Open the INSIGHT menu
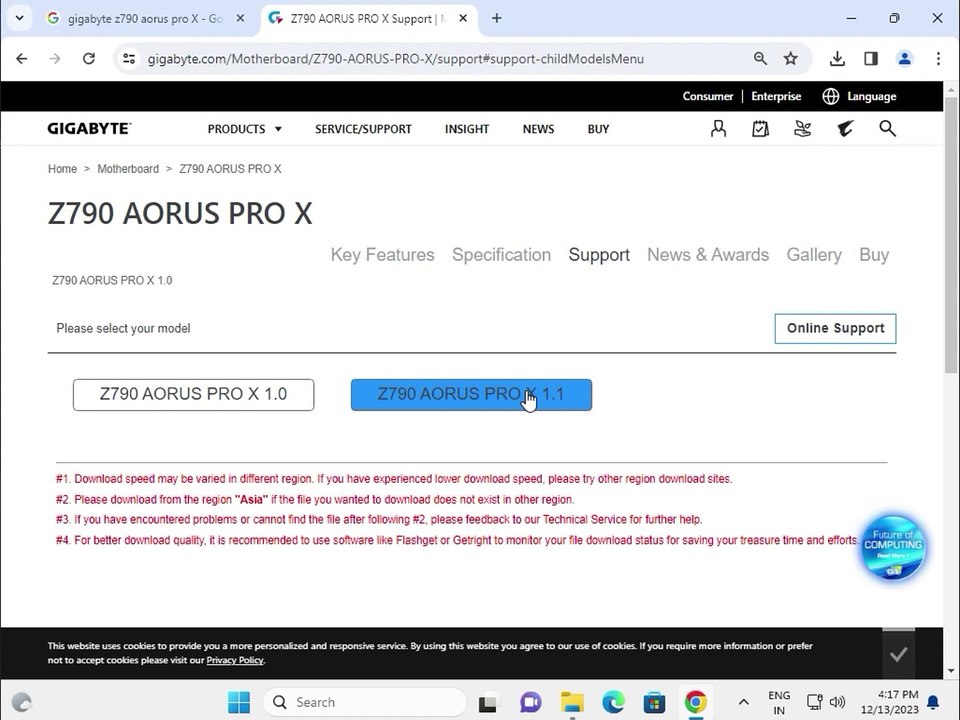Screen dimensions: 960x720 click(x=467, y=129)
